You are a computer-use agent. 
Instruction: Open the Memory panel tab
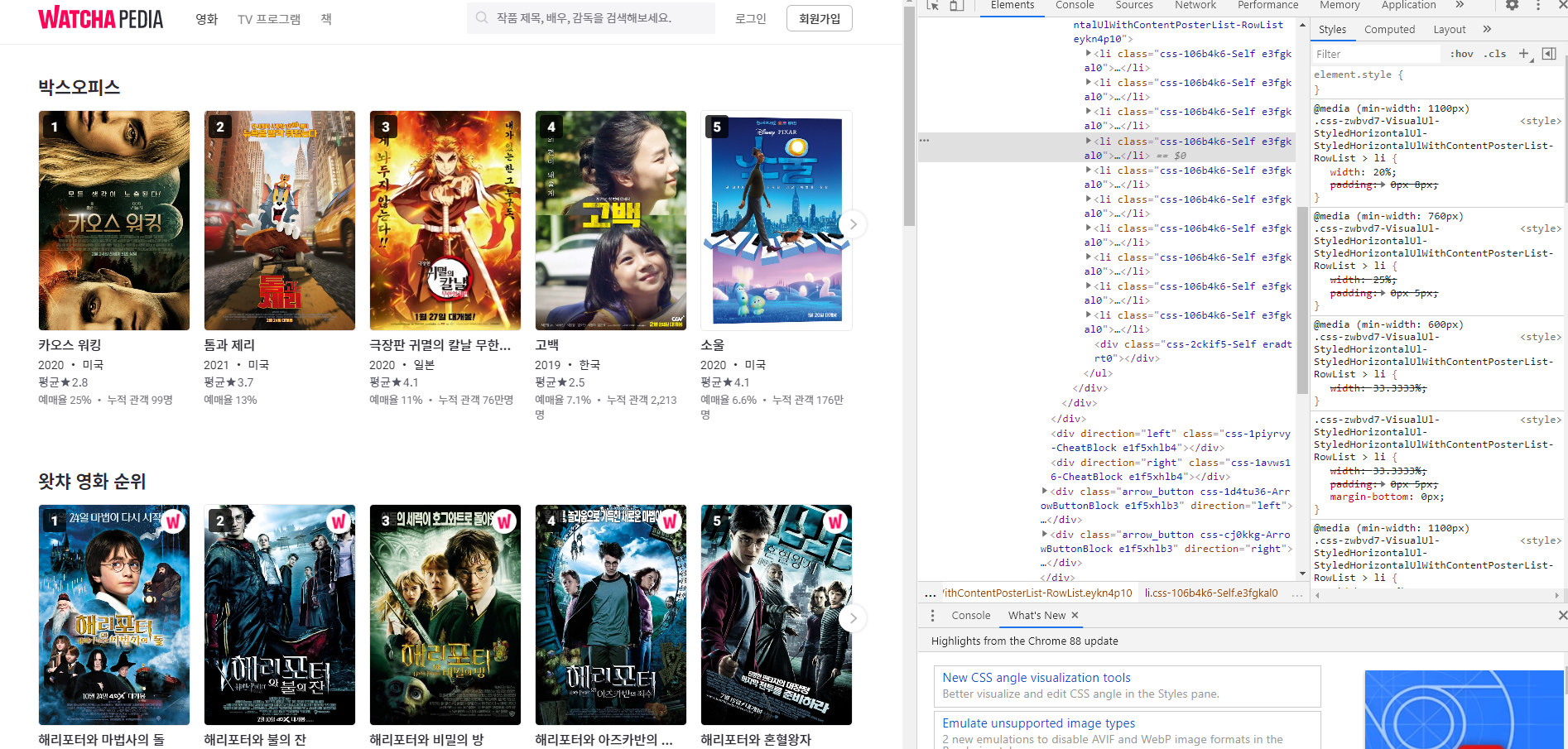(x=1340, y=5)
